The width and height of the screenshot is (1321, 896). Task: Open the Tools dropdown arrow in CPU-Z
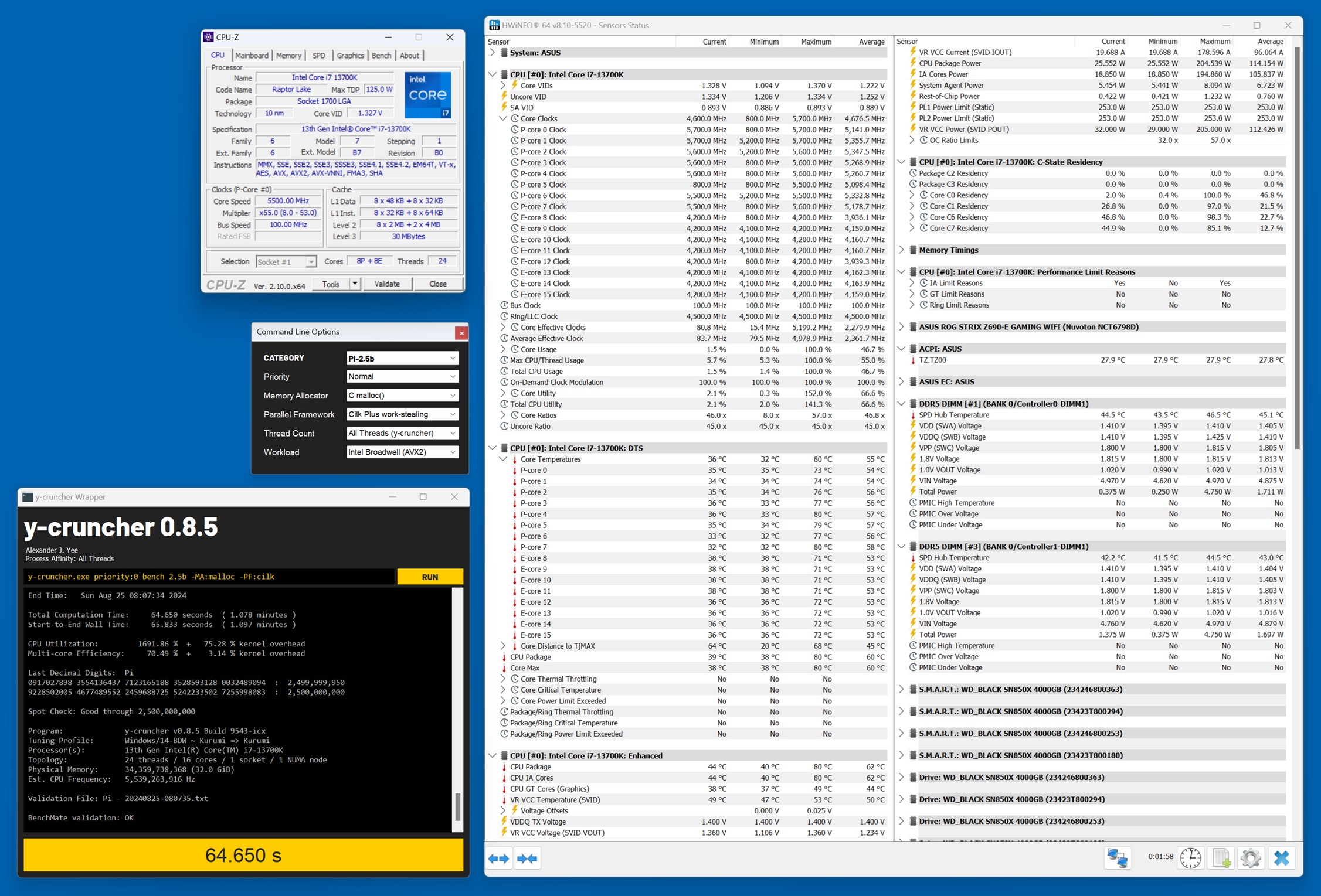355,284
